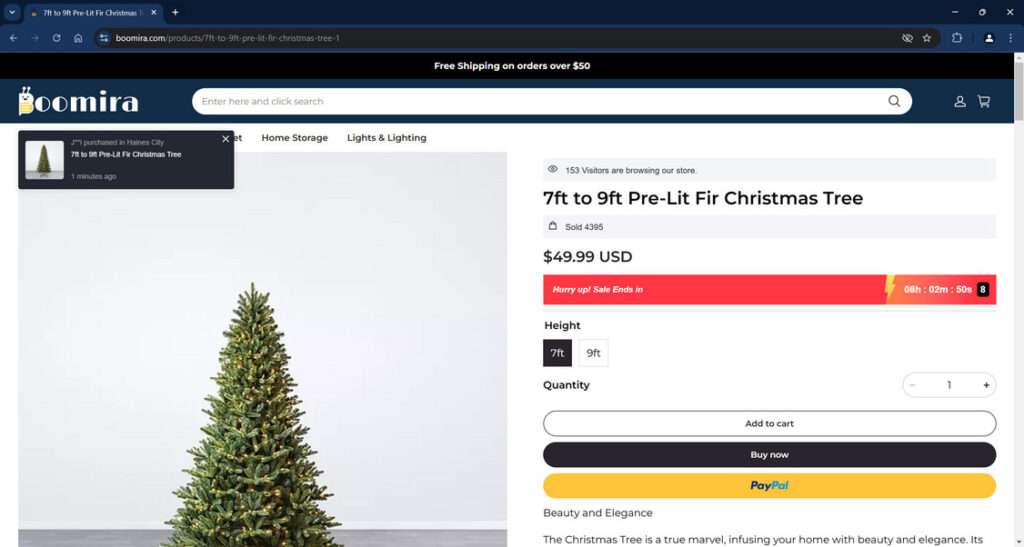Click the Add to cart button
Viewport: 1024px width, 547px height.
pyautogui.click(x=769, y=424)
